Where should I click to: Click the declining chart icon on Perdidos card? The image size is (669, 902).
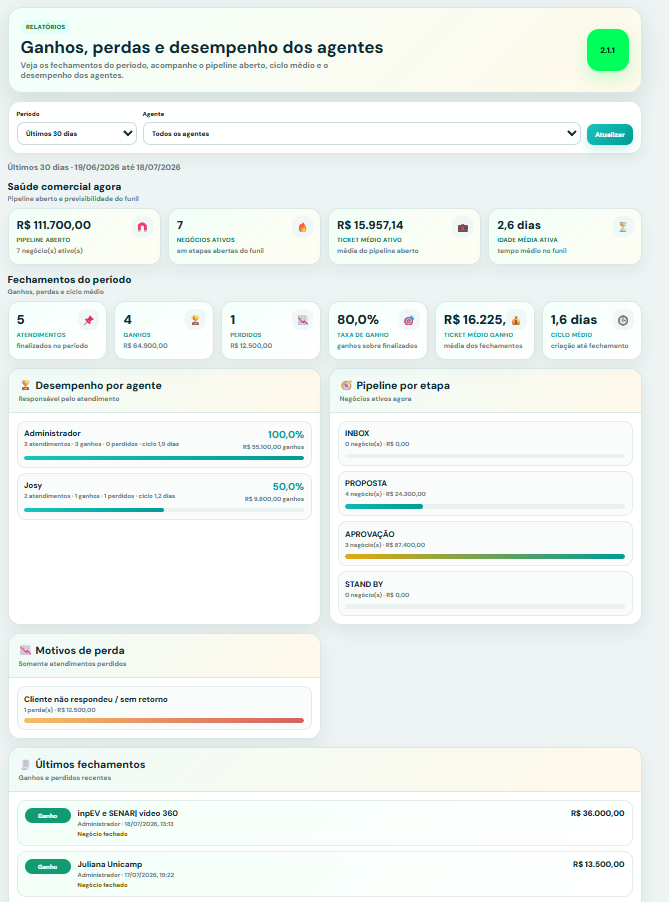coord(302,320)
